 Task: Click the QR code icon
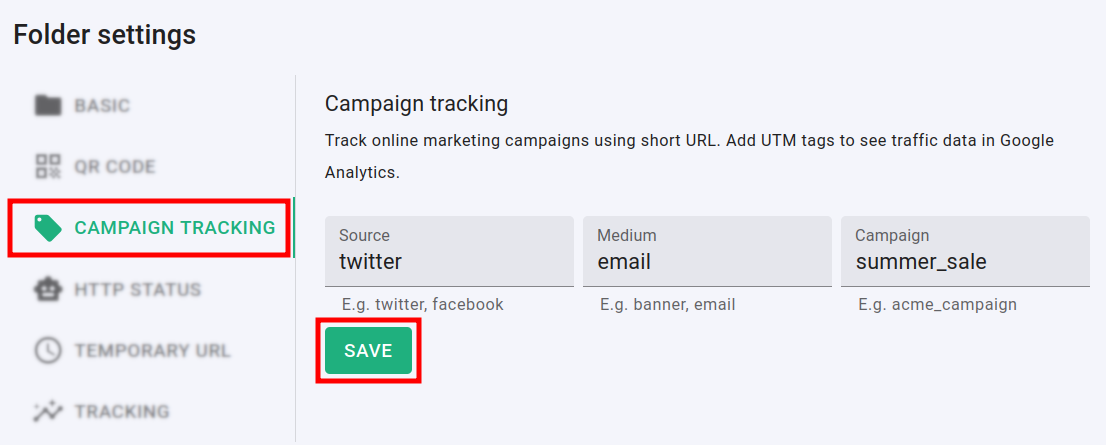pos(48,166)
